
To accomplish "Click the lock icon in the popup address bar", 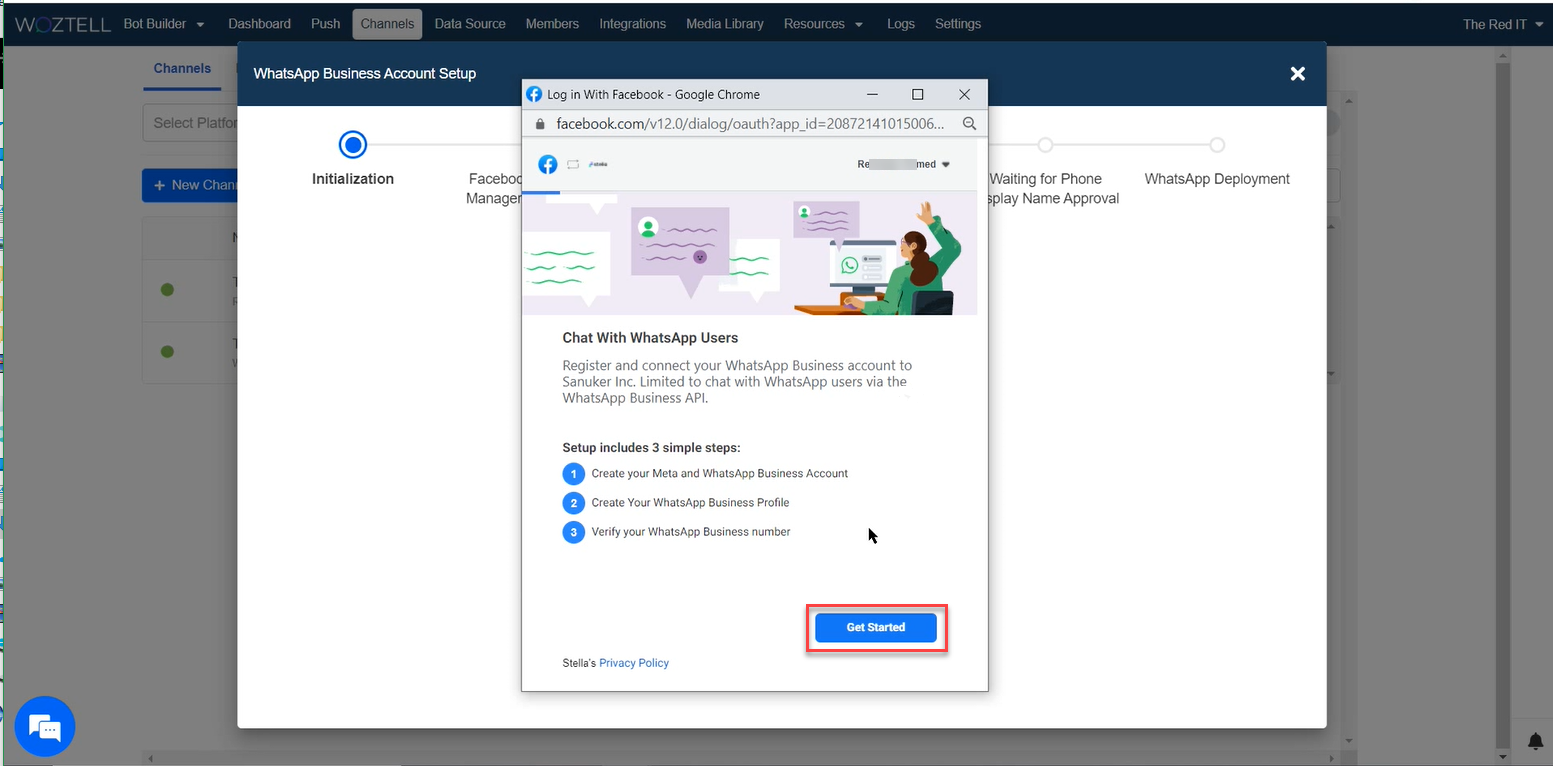I will (540, 124).
